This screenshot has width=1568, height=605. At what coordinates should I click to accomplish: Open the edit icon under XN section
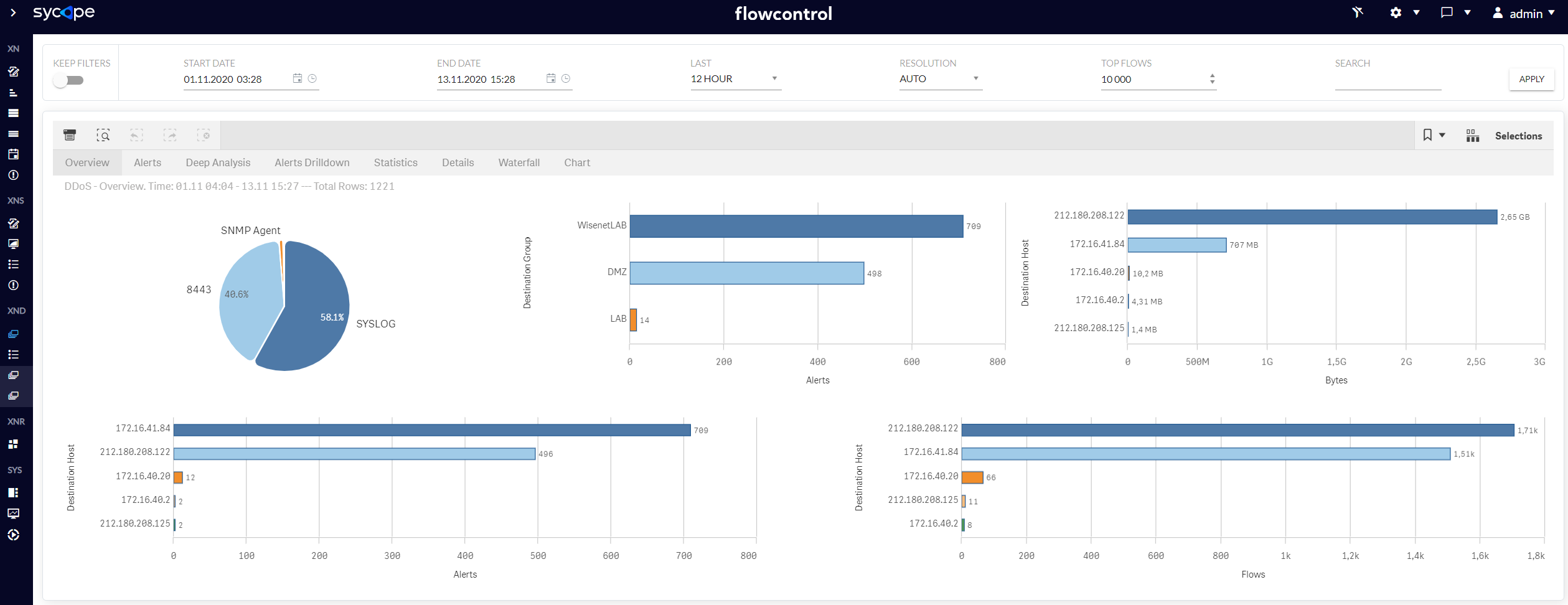[13, 72]
